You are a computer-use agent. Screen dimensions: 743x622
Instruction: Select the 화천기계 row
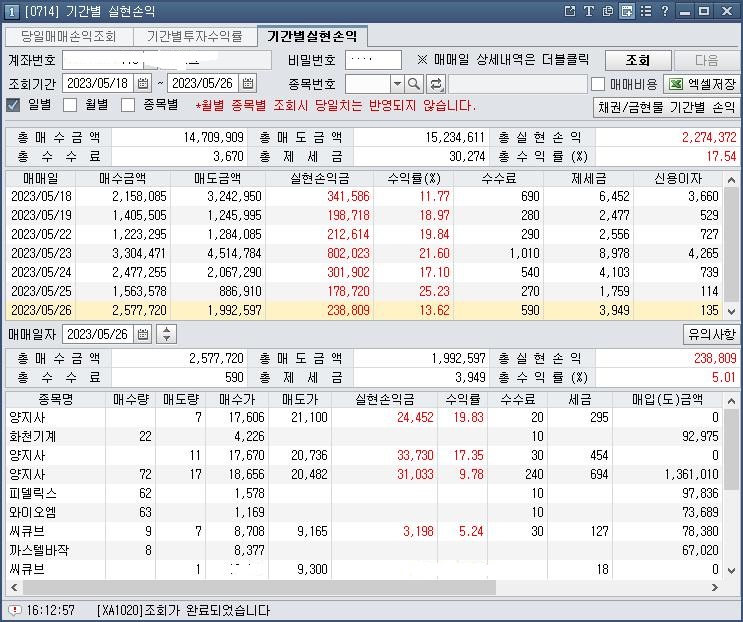[364, 436]
